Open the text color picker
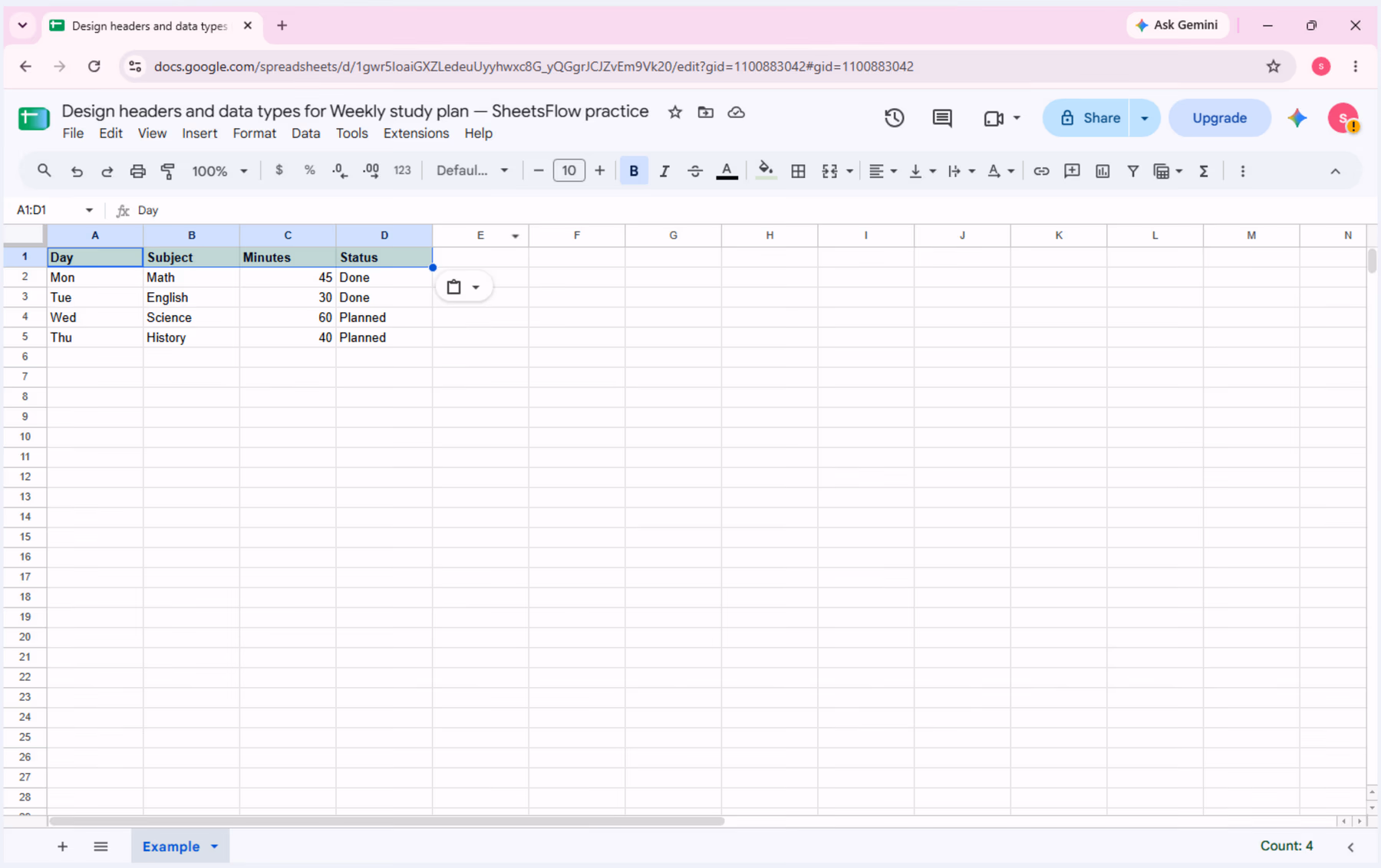The height and width of the screenshot is (868, 1381). [727, 171]
